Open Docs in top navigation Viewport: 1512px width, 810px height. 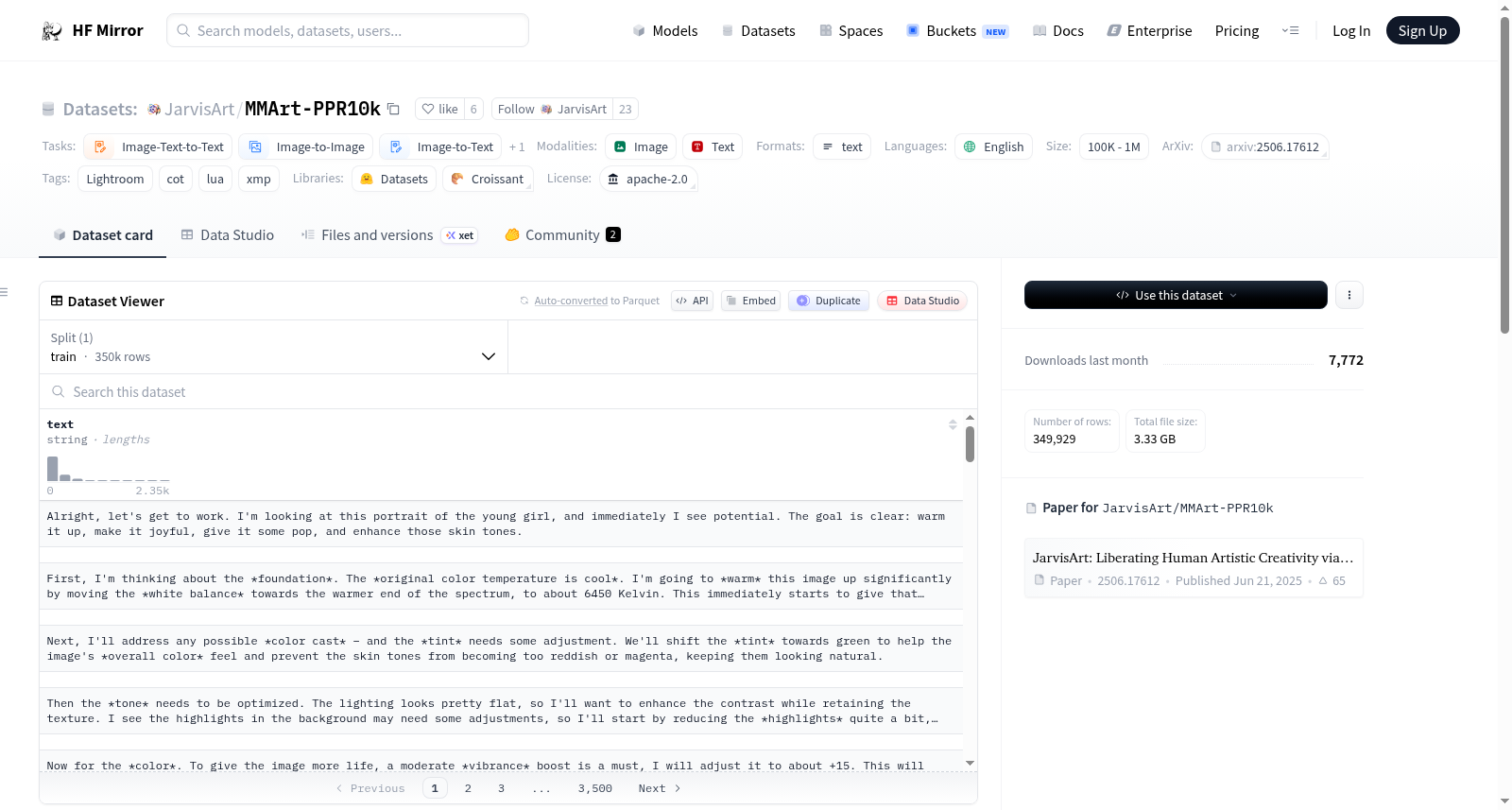[1058, 31]
